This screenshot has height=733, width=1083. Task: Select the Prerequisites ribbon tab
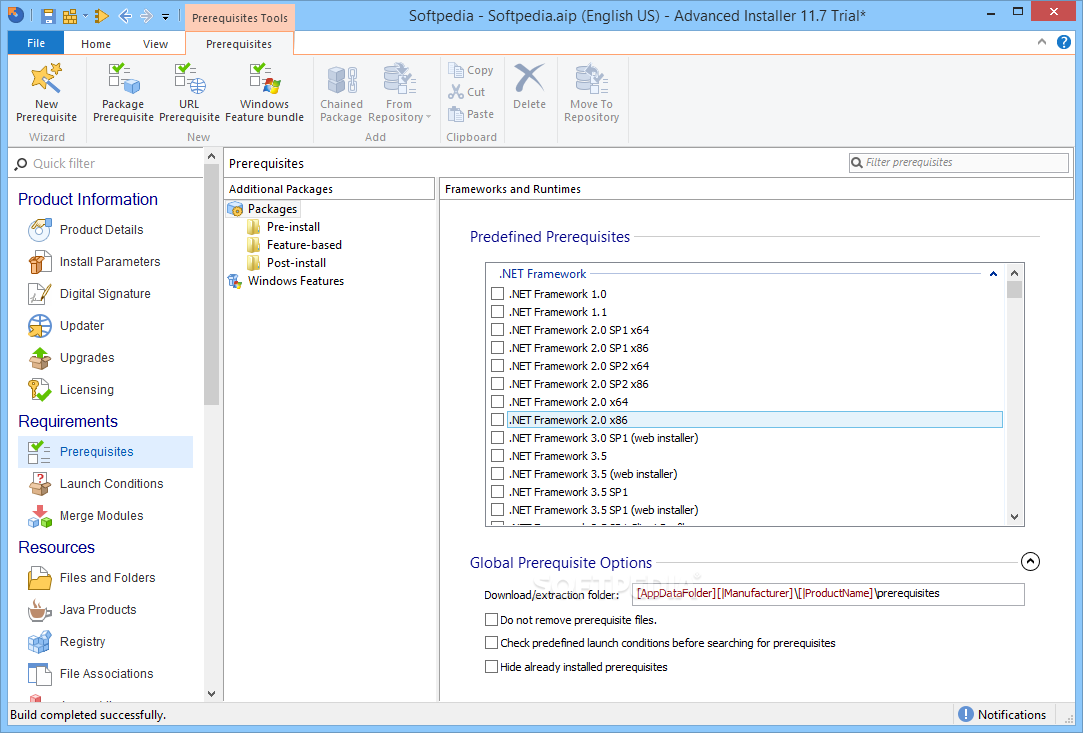tap(239, 44)
